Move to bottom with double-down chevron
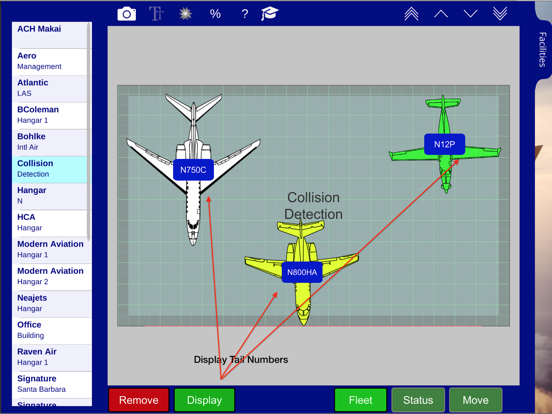The width and height of the screenshot is (552, 414). [x=500, y=14]
